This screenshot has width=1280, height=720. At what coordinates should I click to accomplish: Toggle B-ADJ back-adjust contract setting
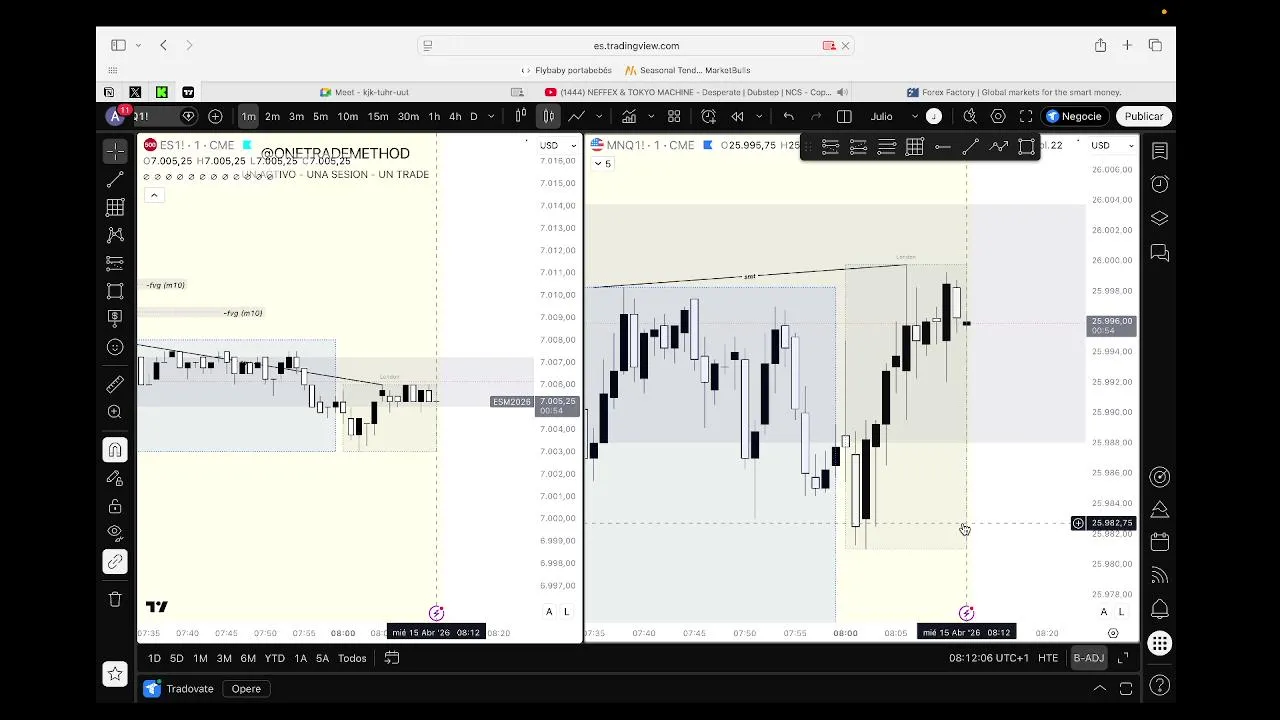[x=1088, y=659]
